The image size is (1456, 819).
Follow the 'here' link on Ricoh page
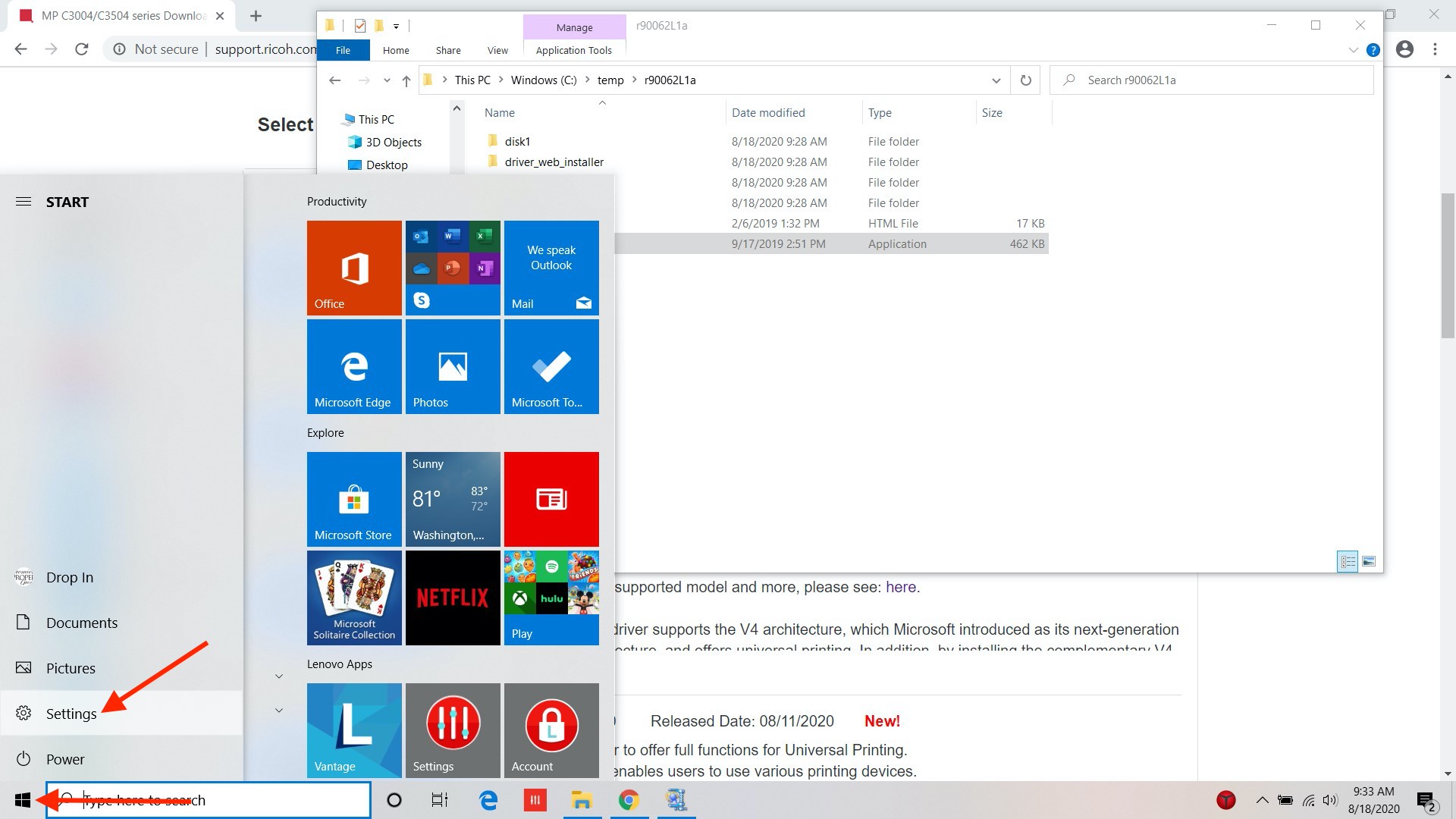click(901, 587)
